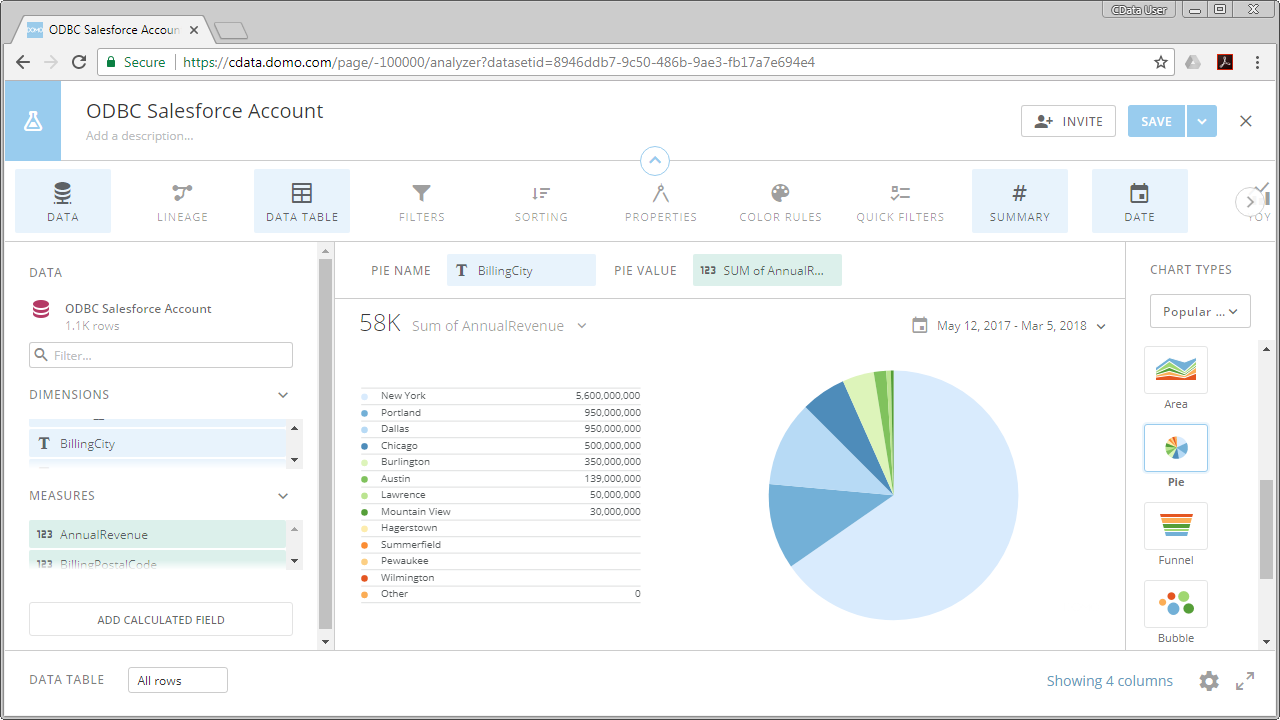This screenshot has height=720, width=1280.
Task: Switch to the Funnel chart type
Action: click(x=1175, y=526)
